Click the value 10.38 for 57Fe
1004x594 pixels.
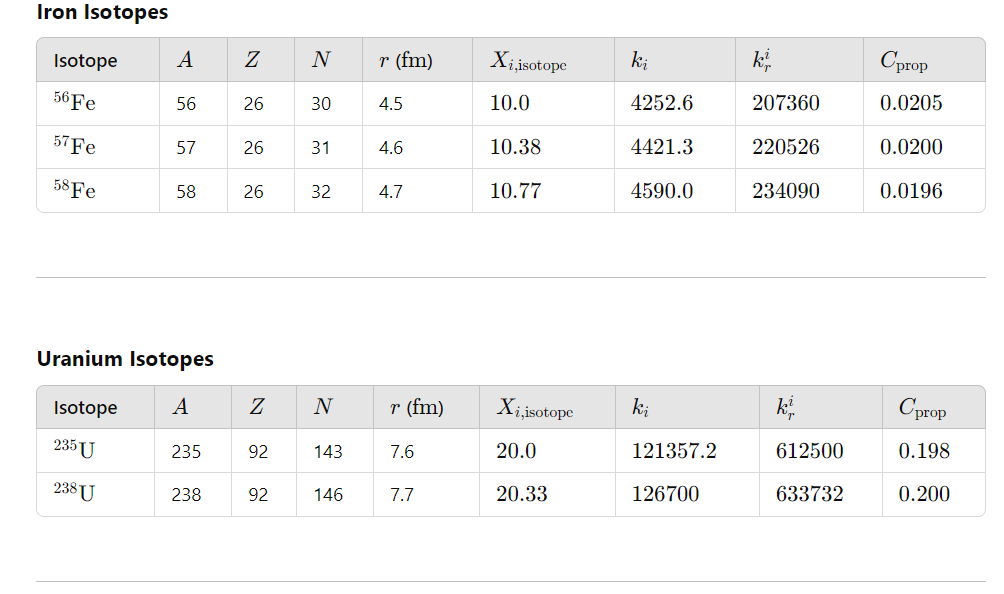pyautogui.click(x=515, y=147)
